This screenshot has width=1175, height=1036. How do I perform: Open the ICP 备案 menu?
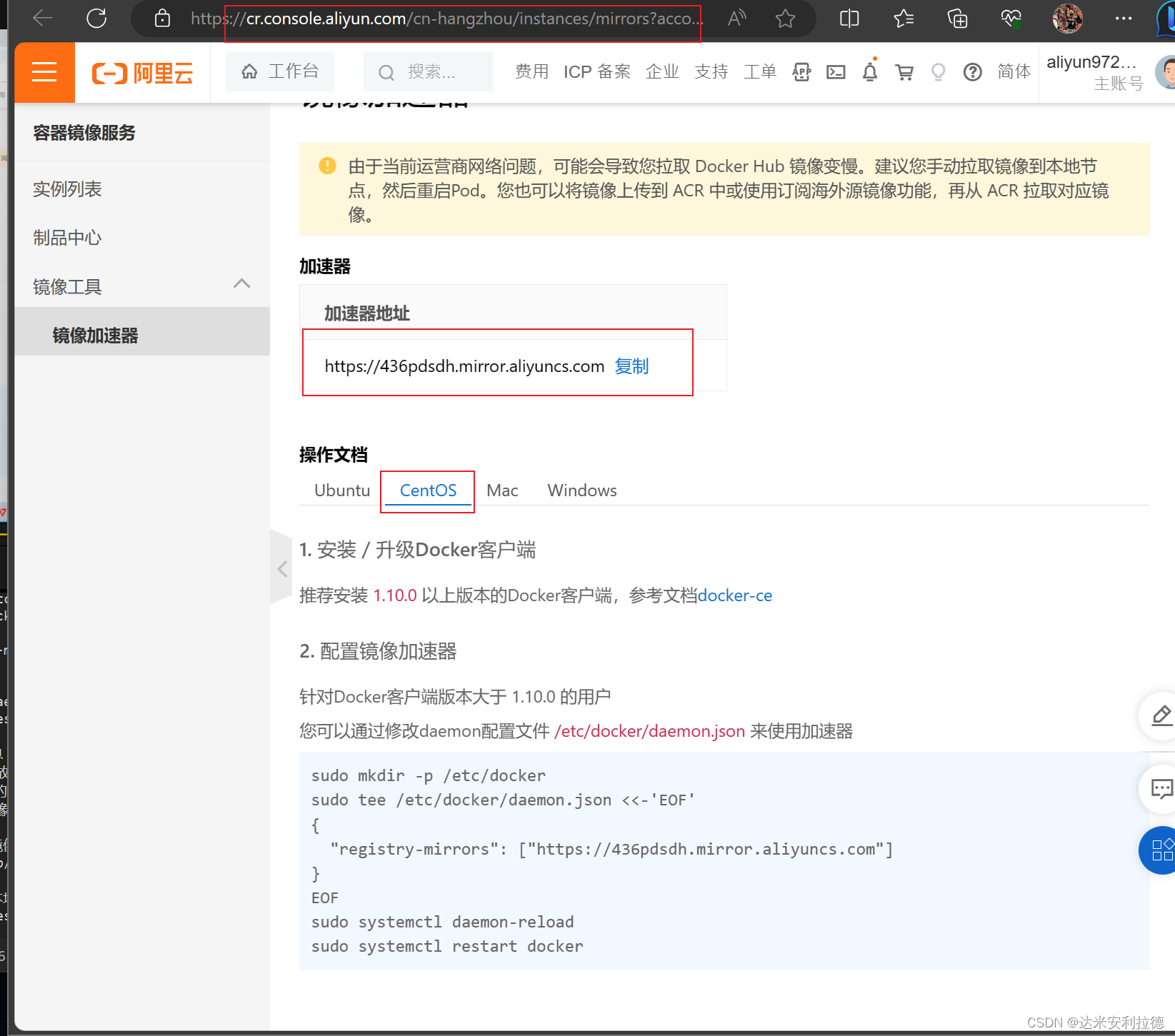tap(597, 71)
